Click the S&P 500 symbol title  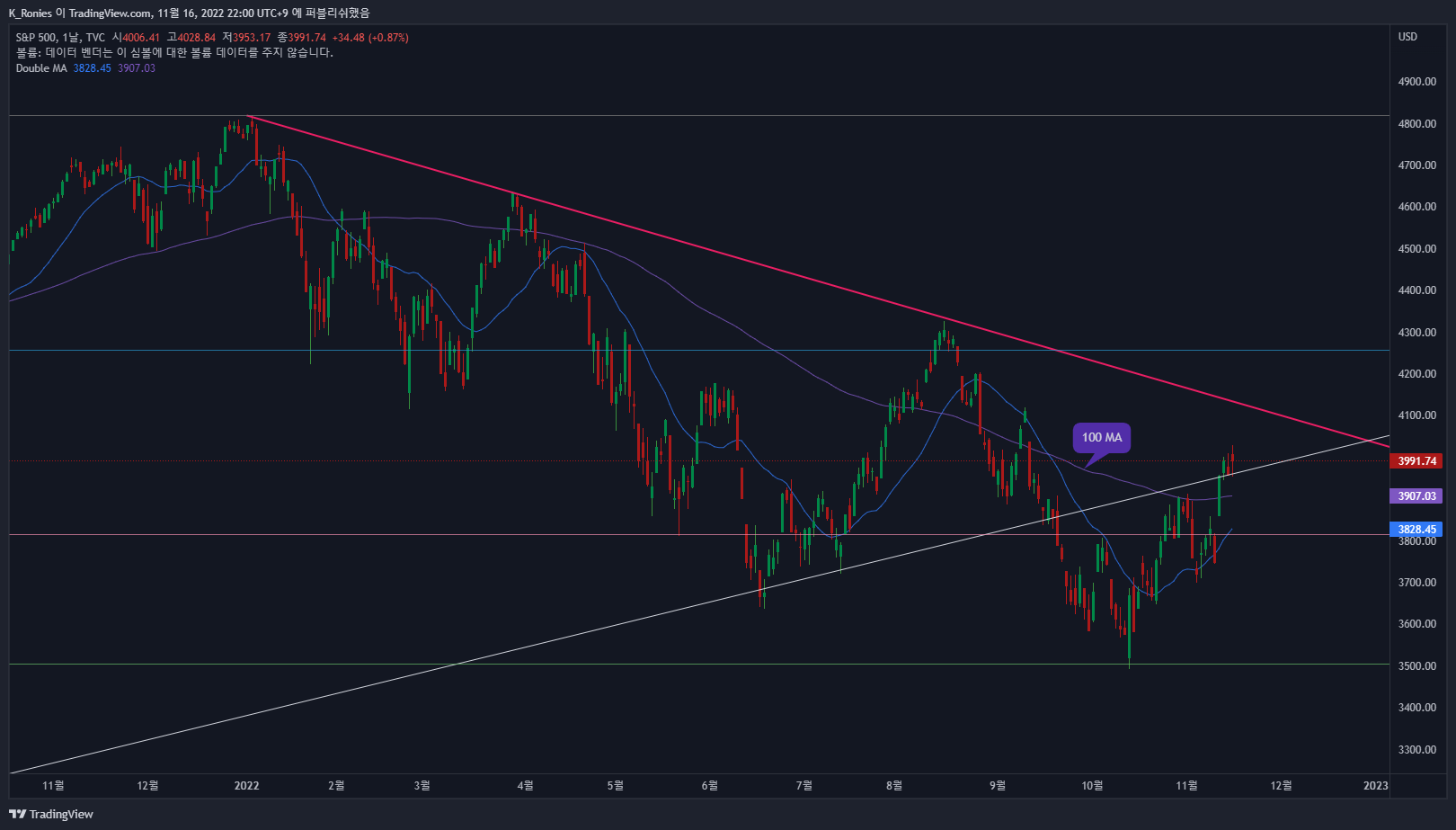click(36, 38)
